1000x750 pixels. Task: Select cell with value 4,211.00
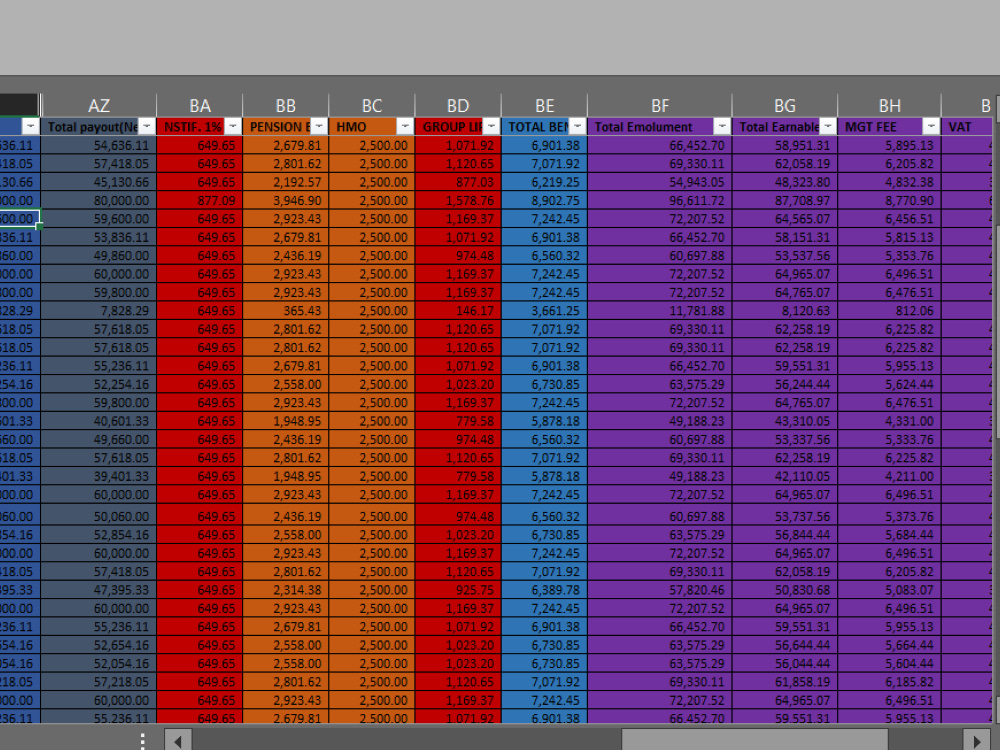[x=889, y=476]
